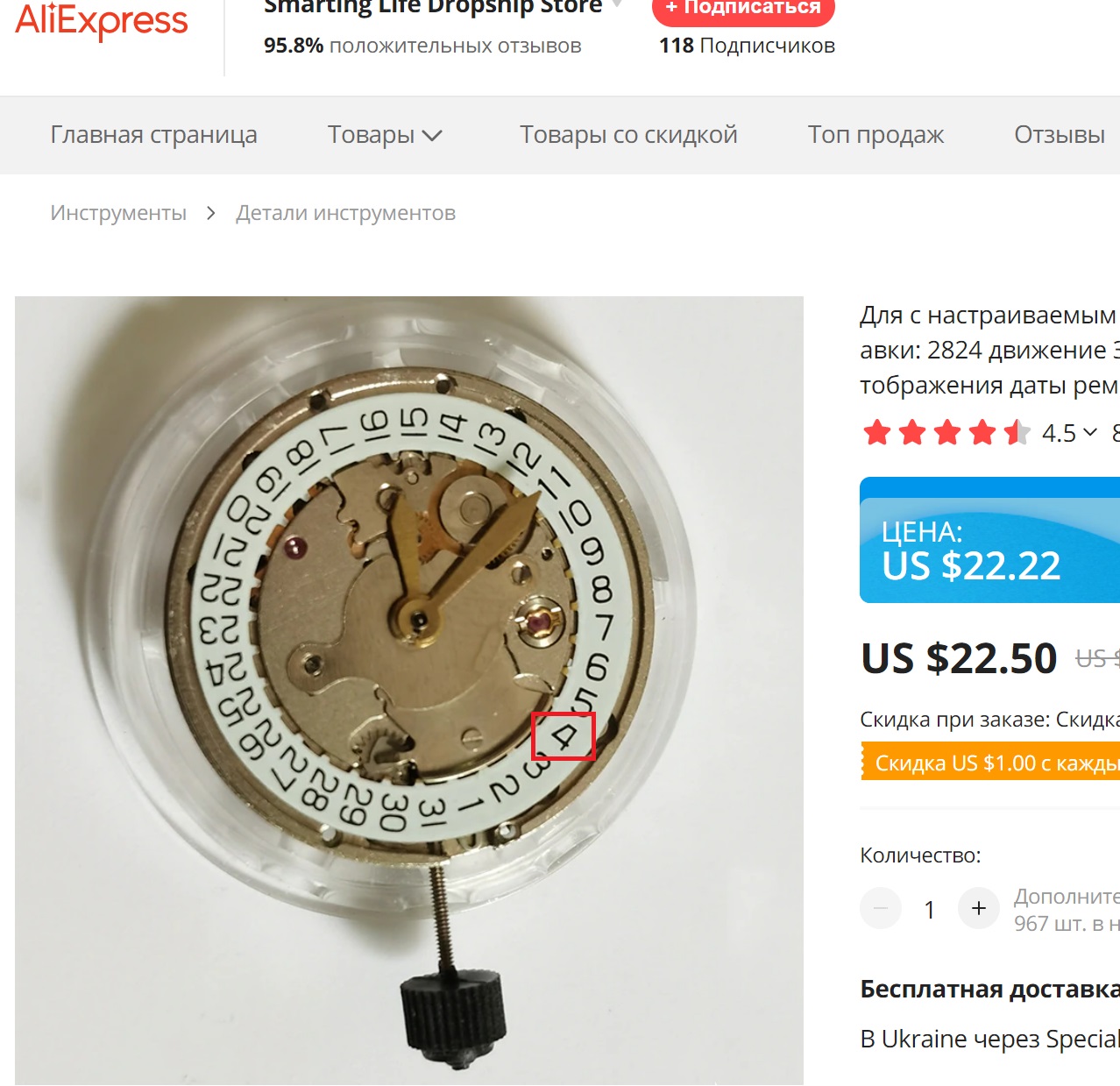Click the star rating icons
This screenshot has width=1120, height=1086.
(946, 432)
